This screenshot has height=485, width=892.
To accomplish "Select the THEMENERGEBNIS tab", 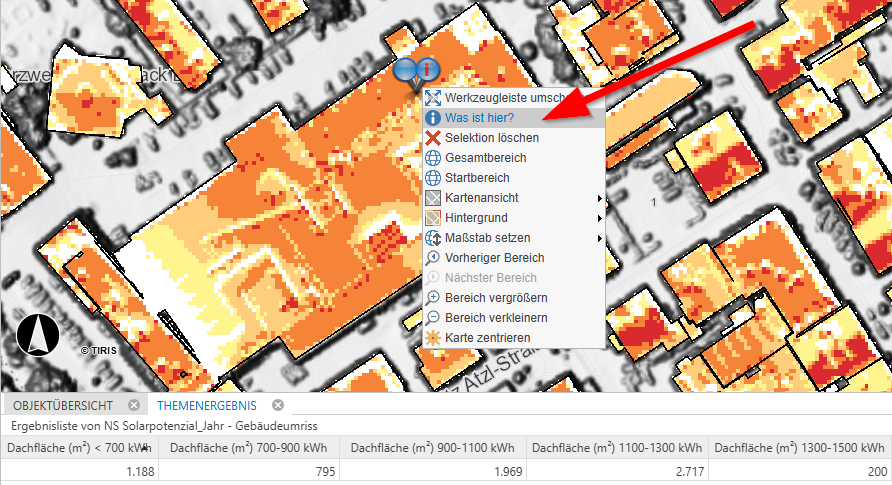I will (x=207, y=406).
